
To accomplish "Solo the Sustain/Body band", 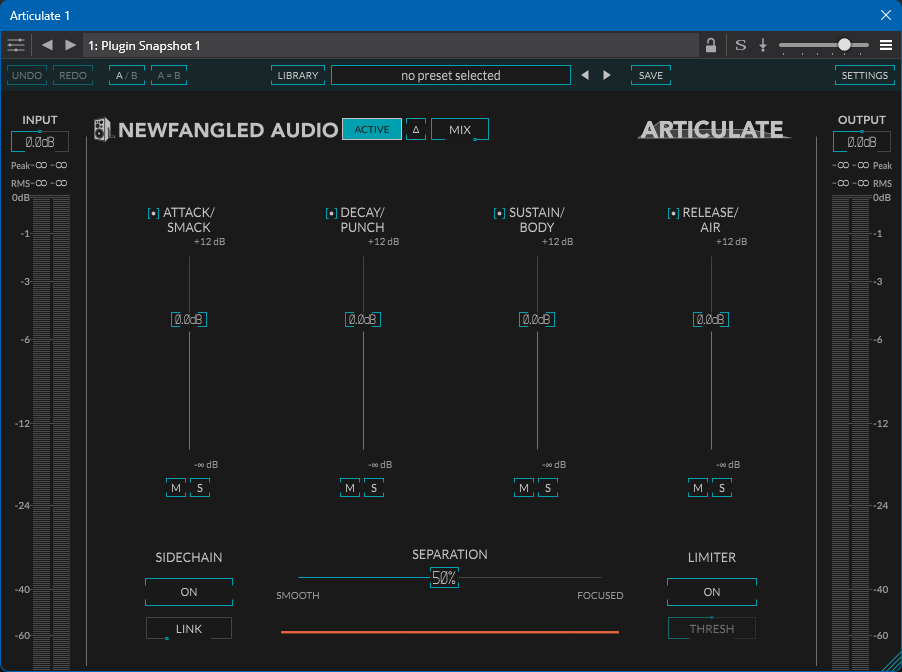I will (548, 488).
